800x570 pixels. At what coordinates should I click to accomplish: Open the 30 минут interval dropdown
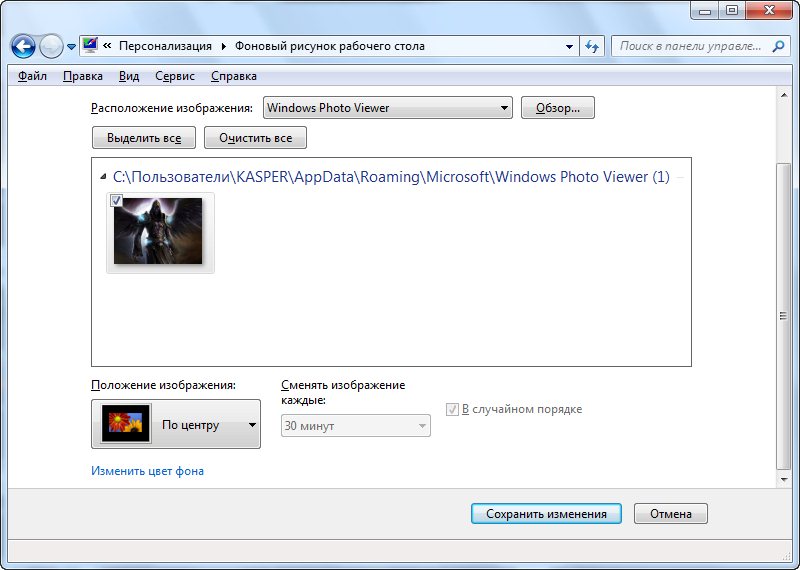point(356,426)
